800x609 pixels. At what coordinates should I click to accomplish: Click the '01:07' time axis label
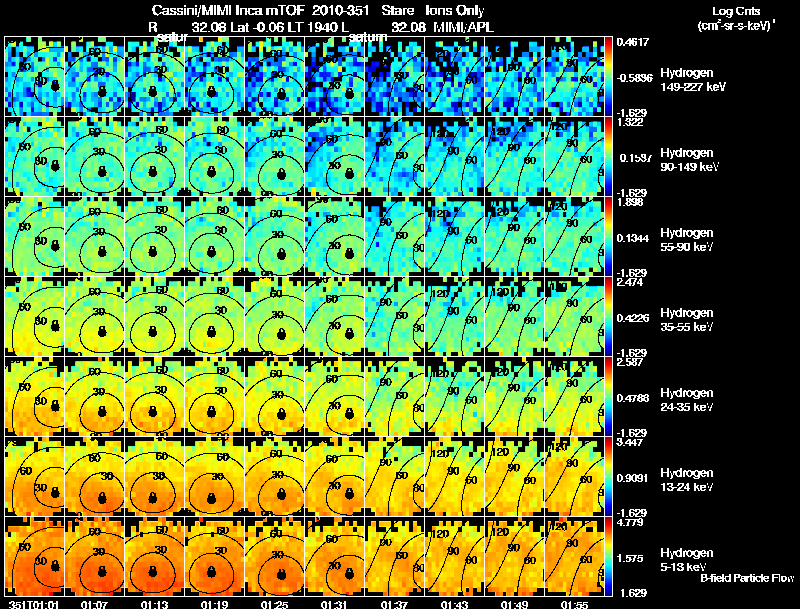tap(94, 604)
